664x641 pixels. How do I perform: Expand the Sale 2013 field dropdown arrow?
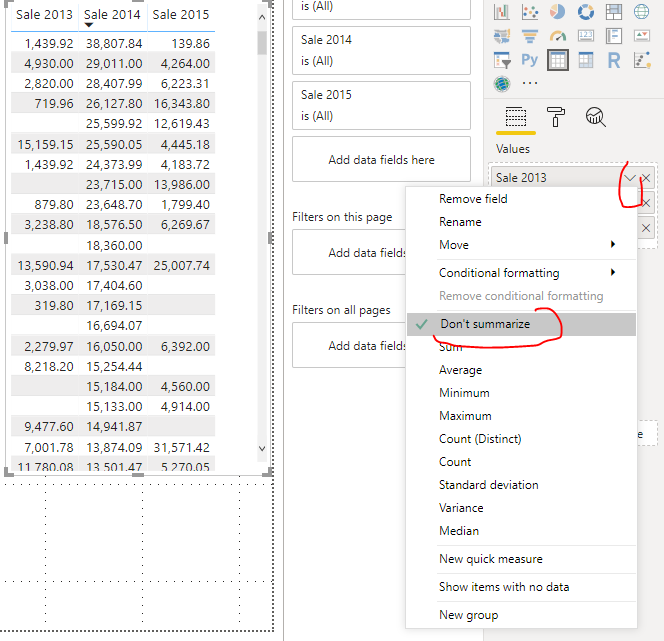point(630,178)
